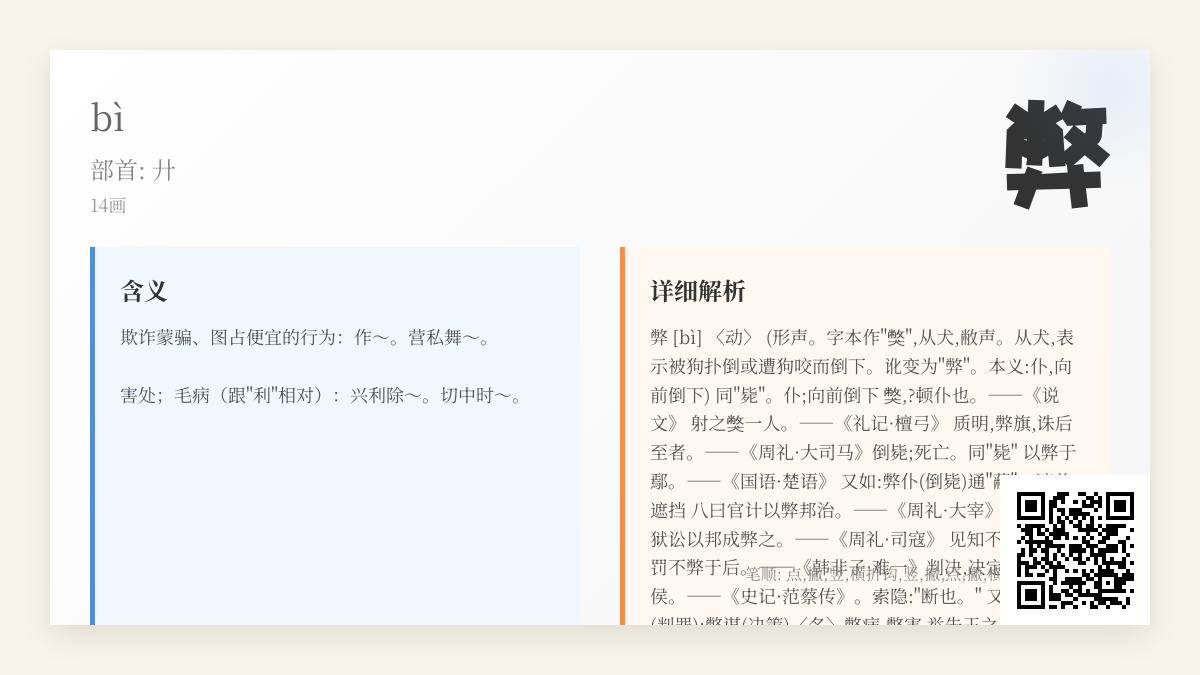Click the stroke count 14画

pos(108,206)
